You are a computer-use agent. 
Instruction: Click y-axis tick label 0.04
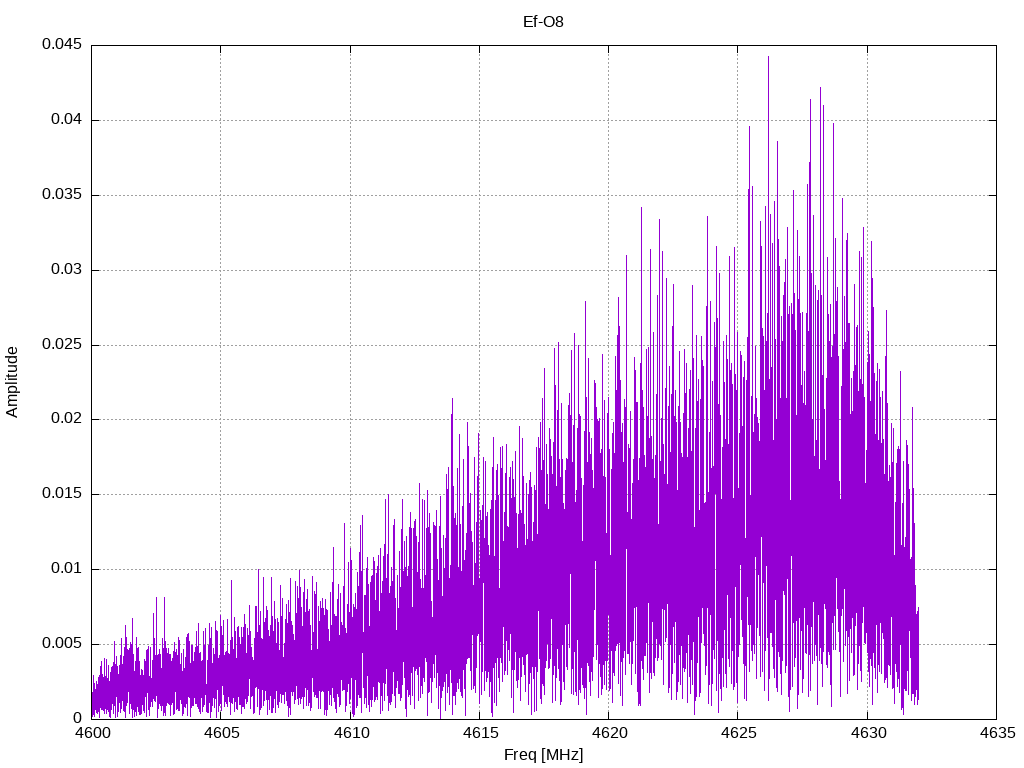[x=67, y=120]
